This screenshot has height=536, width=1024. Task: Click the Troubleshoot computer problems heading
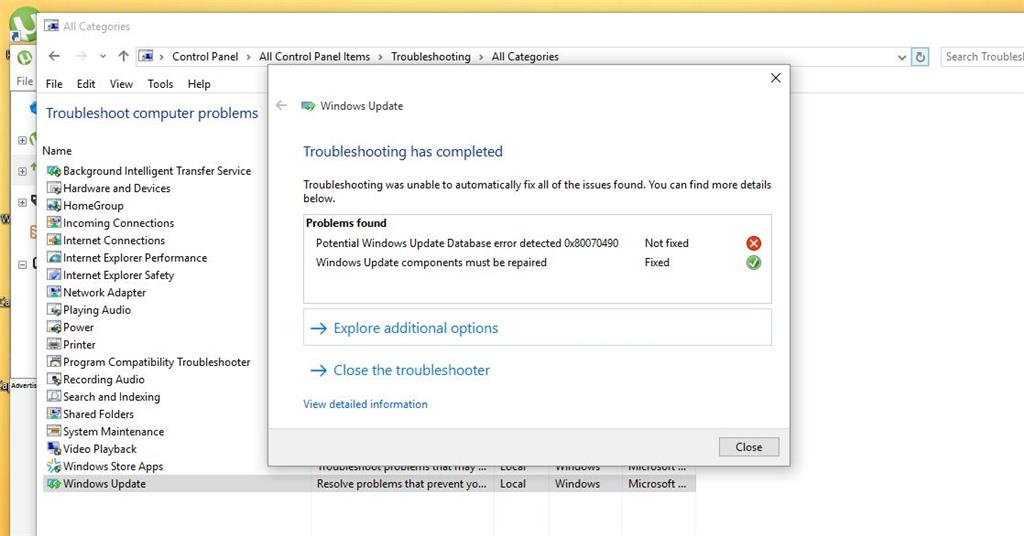point(152,113)
